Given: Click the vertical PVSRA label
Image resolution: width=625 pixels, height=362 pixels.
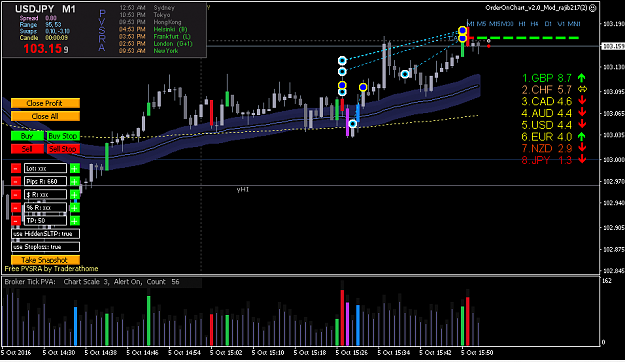Looking at the screenshot, I should click(x=102, y=31).
